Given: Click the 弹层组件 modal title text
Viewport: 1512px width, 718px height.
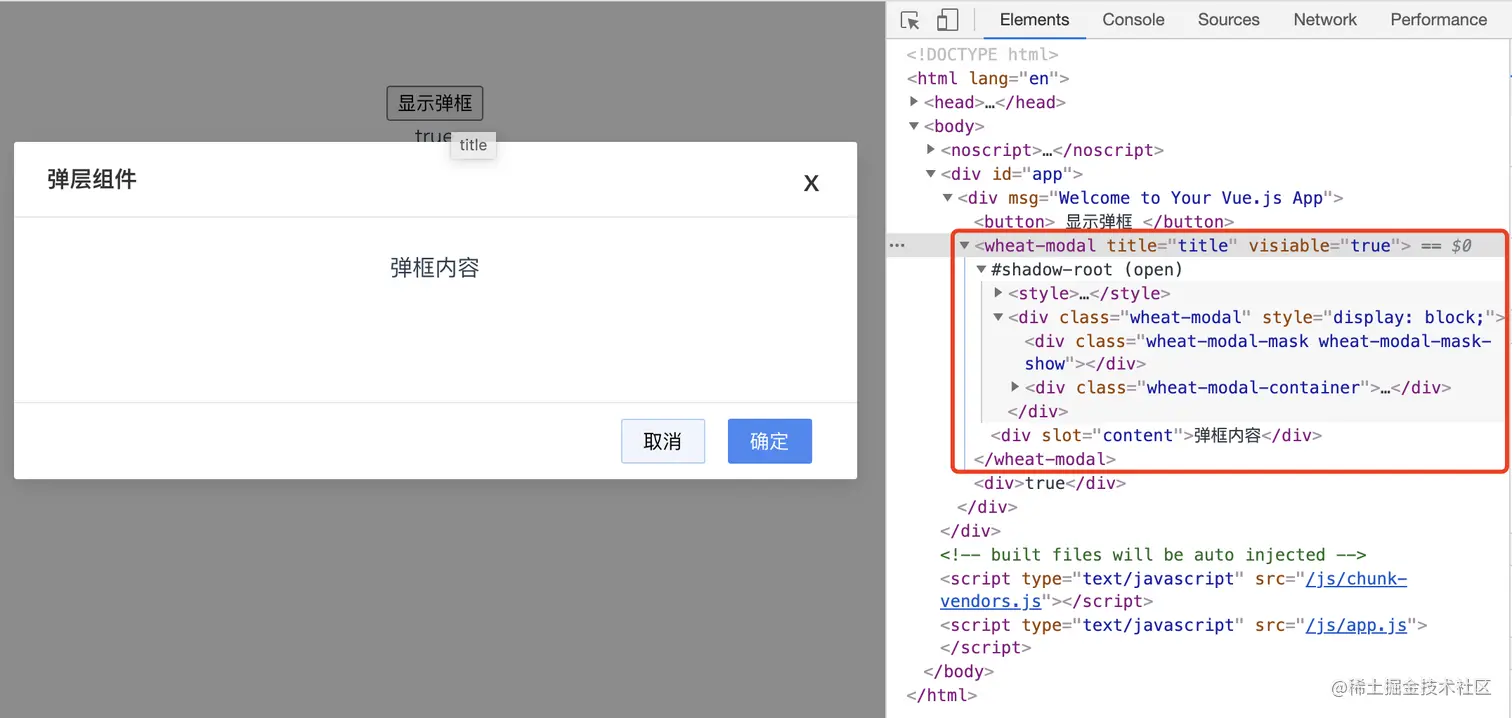Looking at the screenshot, I should (x=92, y=180).
